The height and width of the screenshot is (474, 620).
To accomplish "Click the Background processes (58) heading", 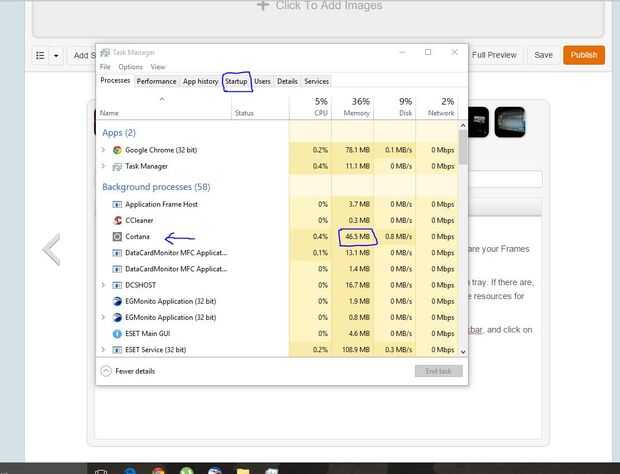I will click(156, 187).
